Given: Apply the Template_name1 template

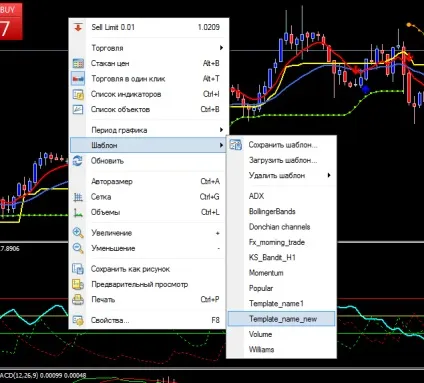Looking at the screenshot, I should click(x=281, y=303).
